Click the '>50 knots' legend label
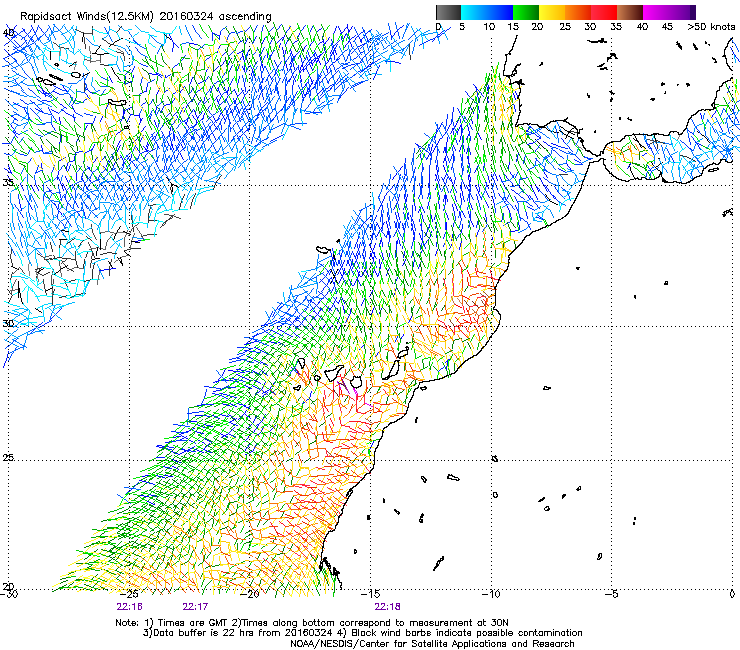Image resolution: width=740 pixels, height=650 pixels. click(711, 26)
